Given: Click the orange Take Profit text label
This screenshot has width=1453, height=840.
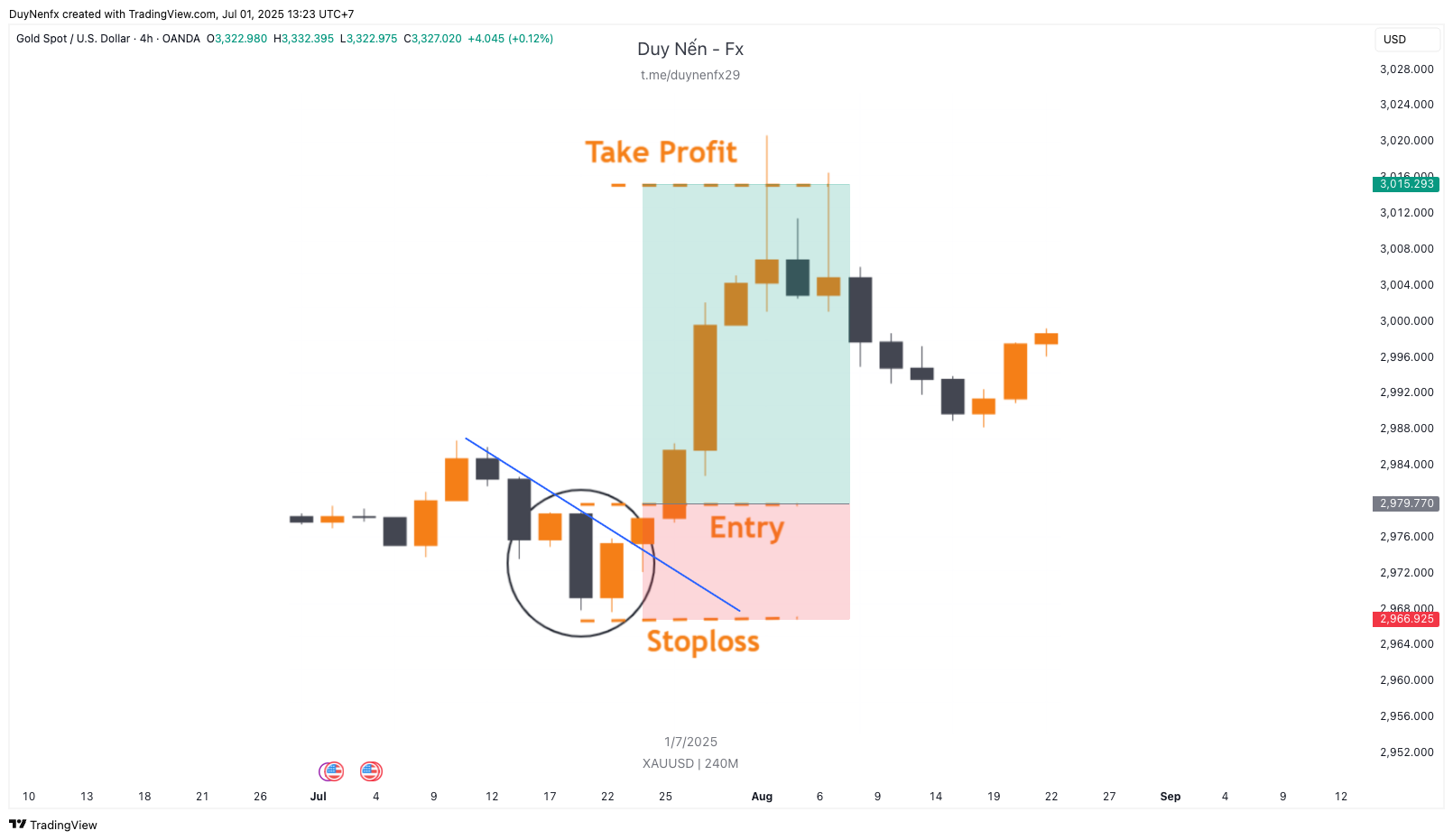Looking at the screenshot, I should (661, 152).
